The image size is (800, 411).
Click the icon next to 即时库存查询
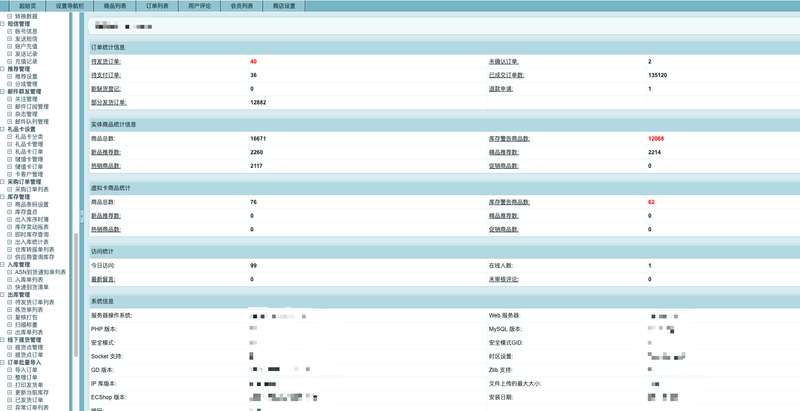[x=9, y=235]
